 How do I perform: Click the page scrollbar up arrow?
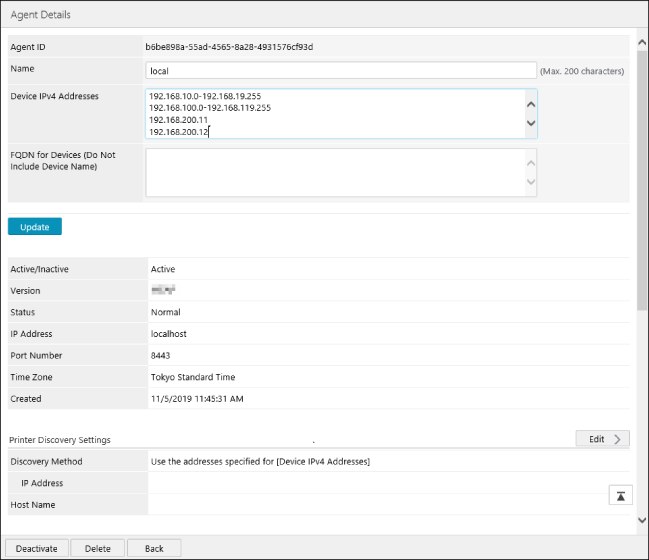click(x=641, y=41)
